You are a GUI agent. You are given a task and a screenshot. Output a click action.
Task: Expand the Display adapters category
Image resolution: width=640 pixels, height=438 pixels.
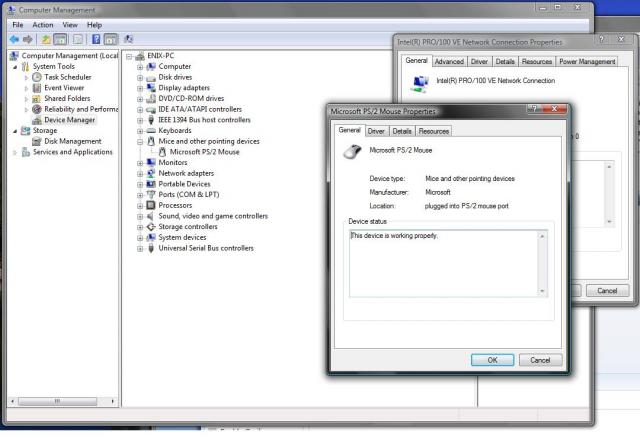tap(140, 88)
